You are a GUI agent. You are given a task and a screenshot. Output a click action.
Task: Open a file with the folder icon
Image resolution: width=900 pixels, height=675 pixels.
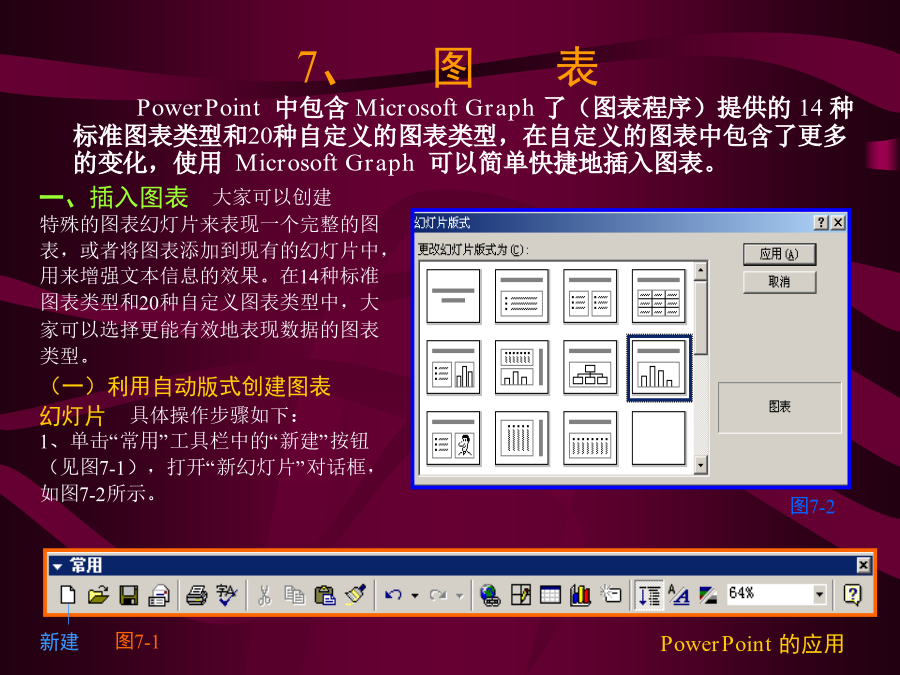[x=98, y=595]
